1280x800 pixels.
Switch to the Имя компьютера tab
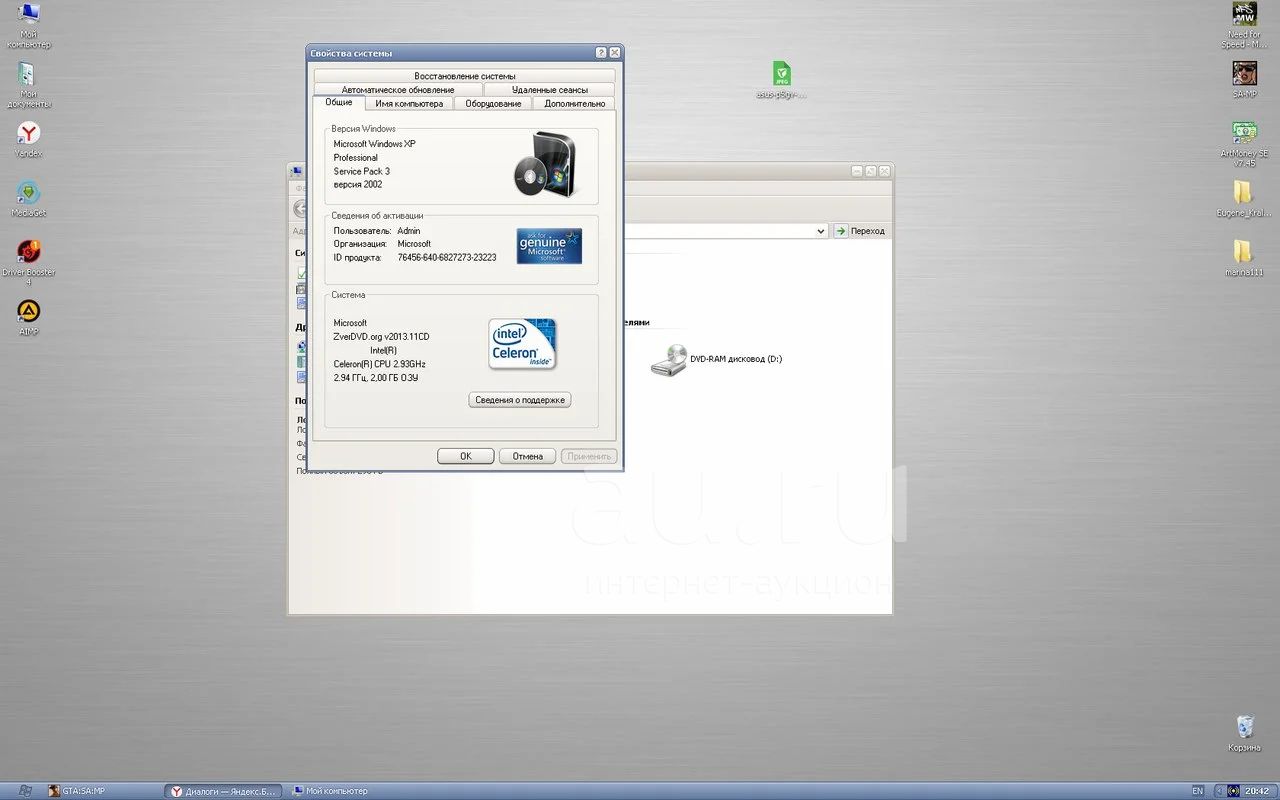[x=409, y=104]
